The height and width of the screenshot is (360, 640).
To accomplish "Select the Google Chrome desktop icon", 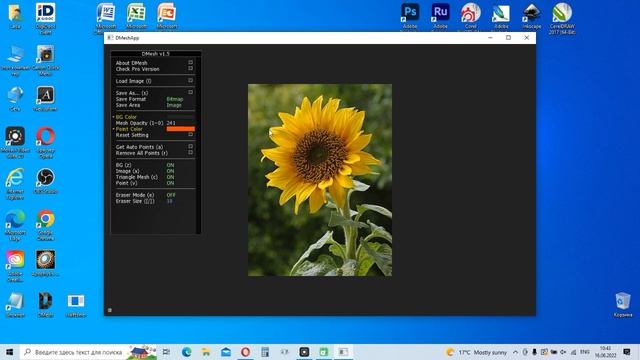I will (45, 224).
